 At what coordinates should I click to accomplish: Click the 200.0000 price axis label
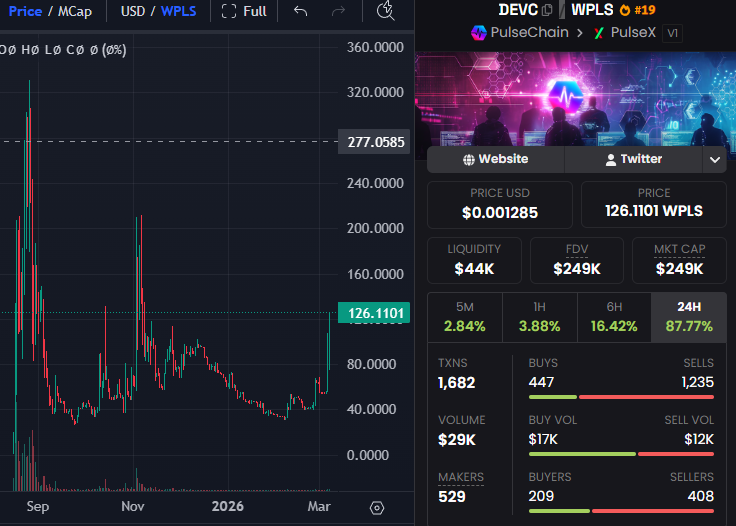tap(375, 229)
